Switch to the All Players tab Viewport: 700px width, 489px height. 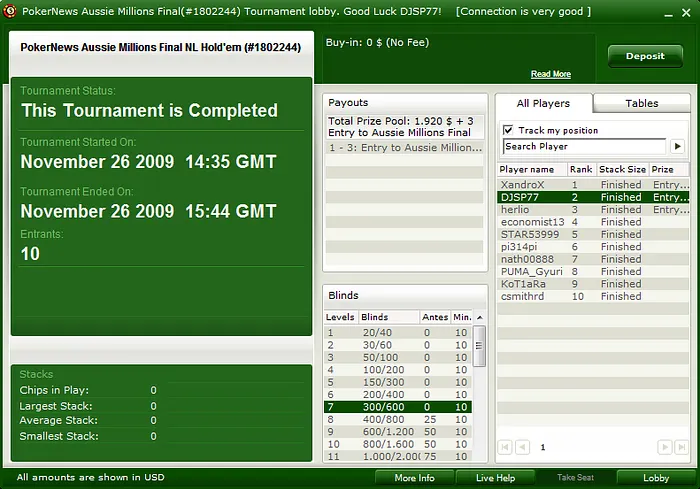pyautogui.click(x=543, y=104)
